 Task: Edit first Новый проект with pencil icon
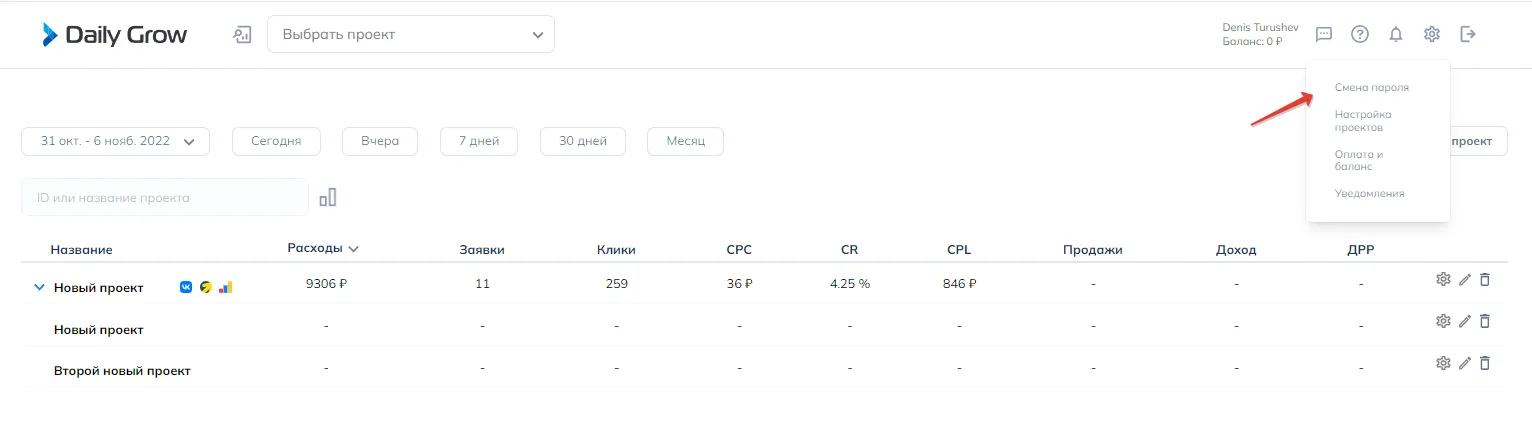coord(1465,279)
